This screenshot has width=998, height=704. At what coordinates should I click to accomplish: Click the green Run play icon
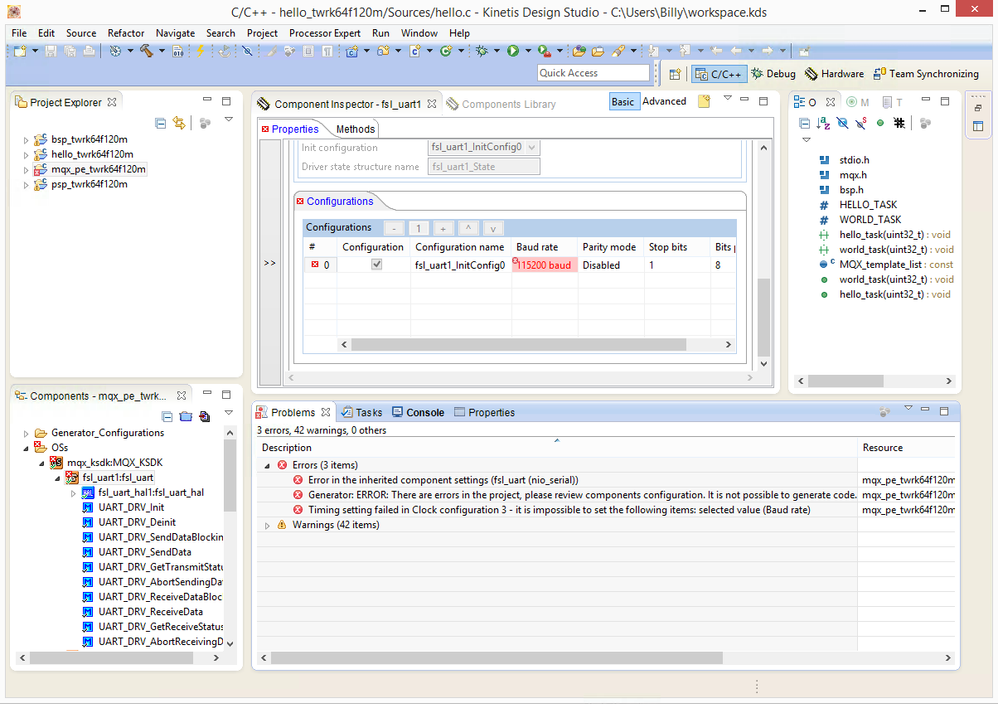(513, 52)
